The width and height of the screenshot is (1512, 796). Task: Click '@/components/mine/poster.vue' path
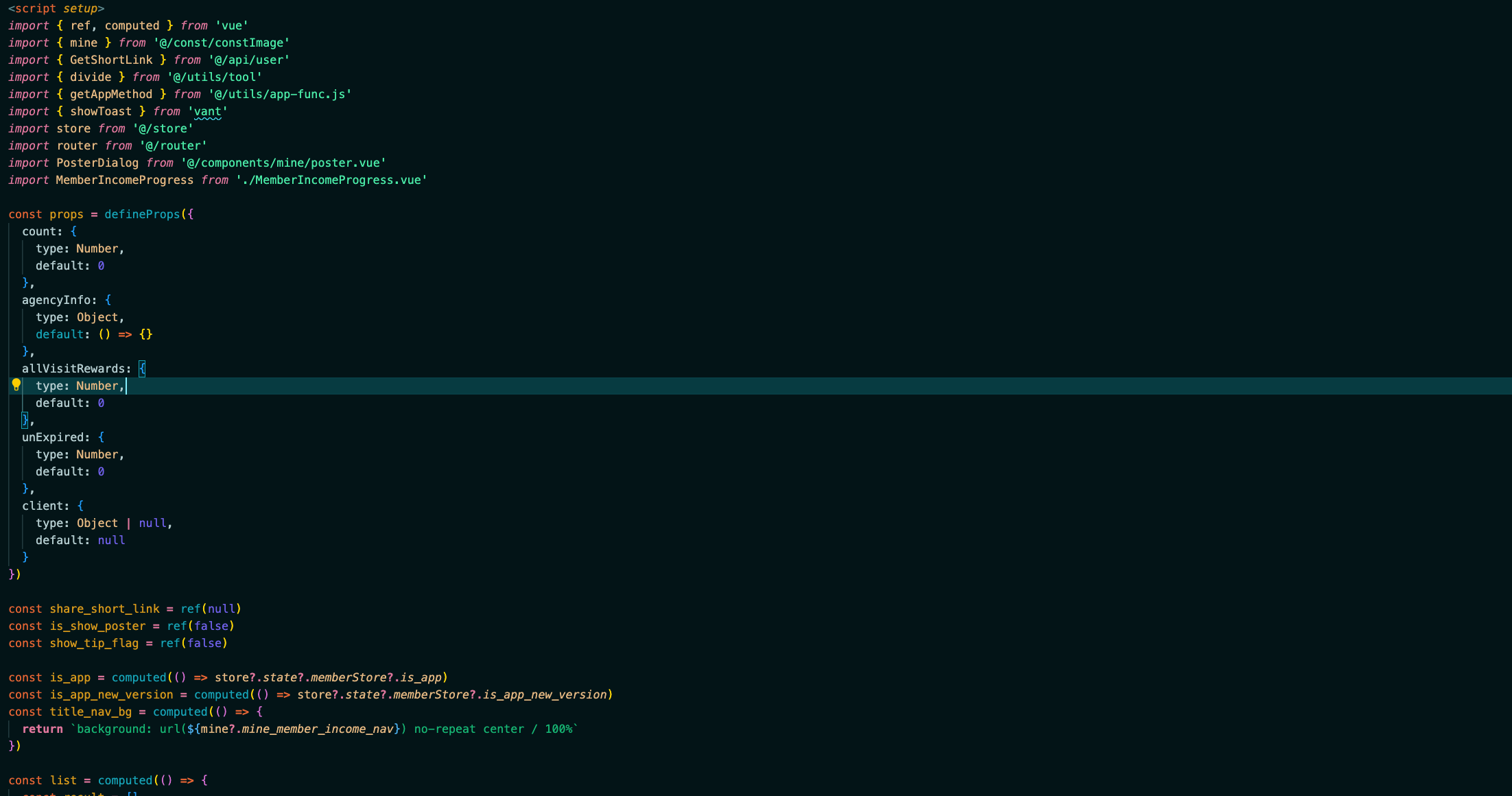click(283, 163)
